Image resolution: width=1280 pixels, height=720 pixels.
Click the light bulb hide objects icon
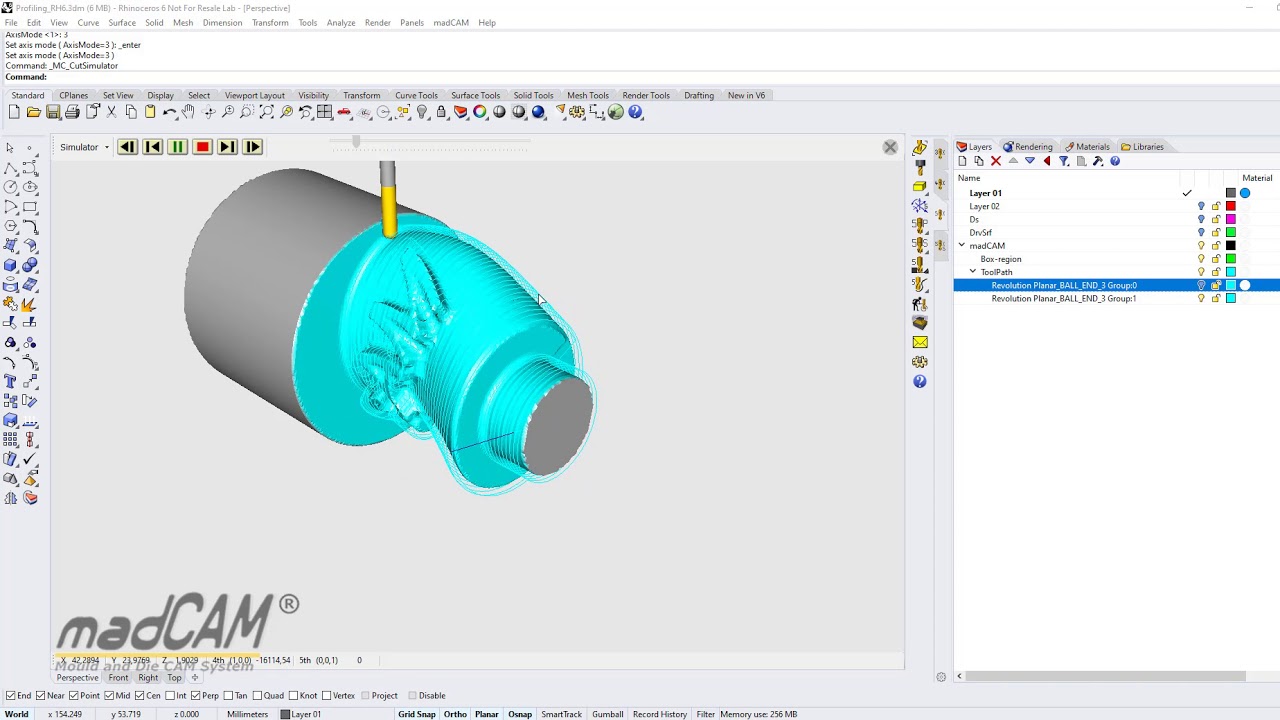(422, 112)
